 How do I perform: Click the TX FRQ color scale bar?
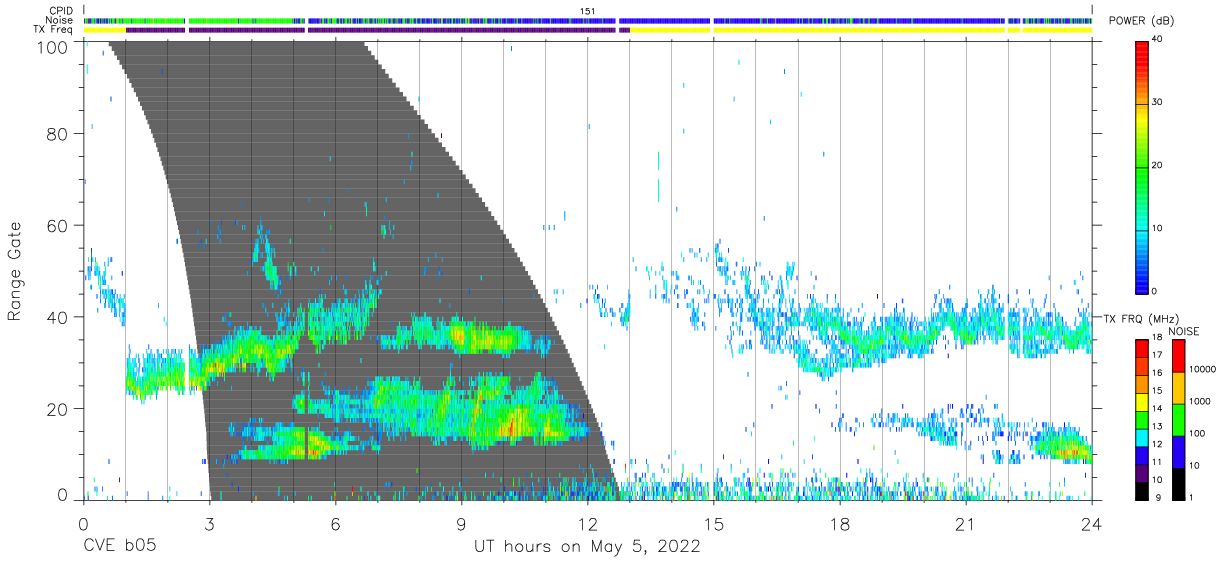pyautogui.click(x=1144, y=419)
